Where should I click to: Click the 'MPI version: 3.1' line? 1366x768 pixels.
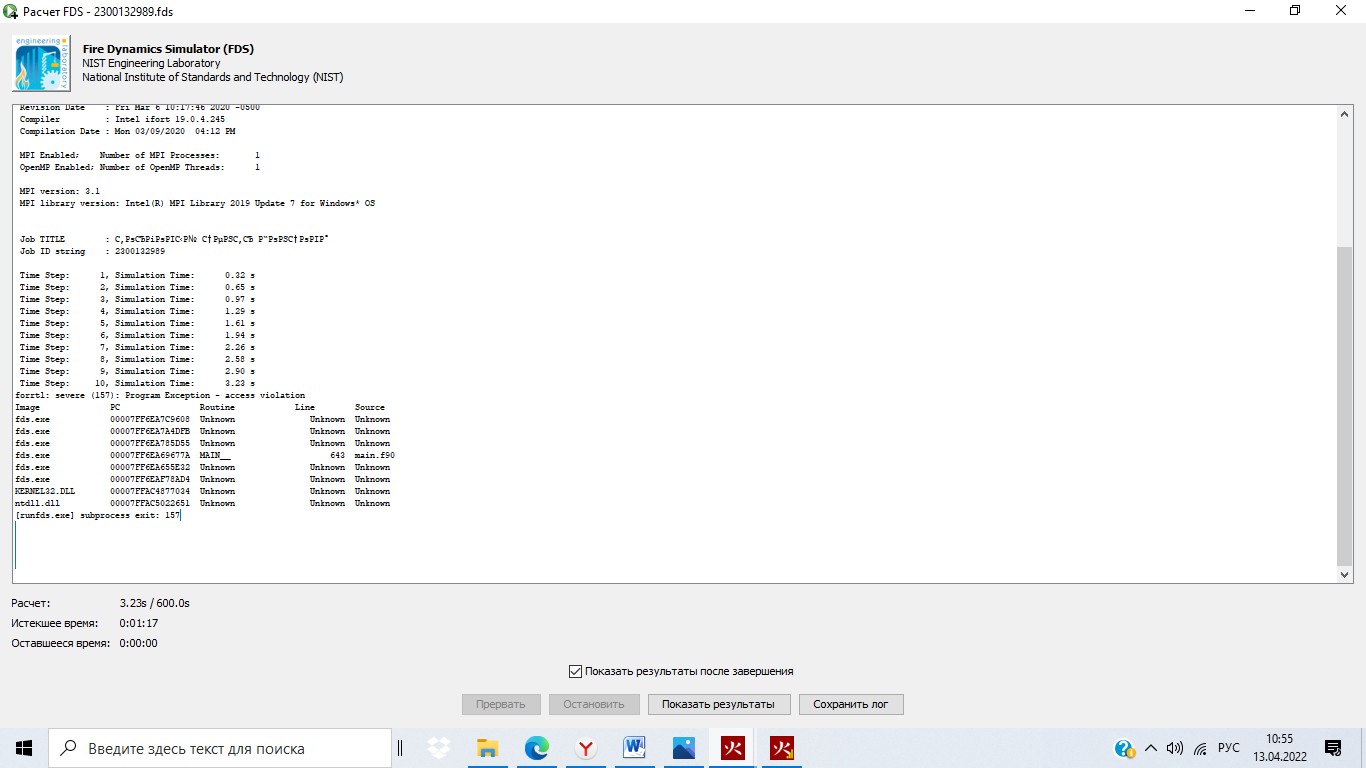click(60, 190)
